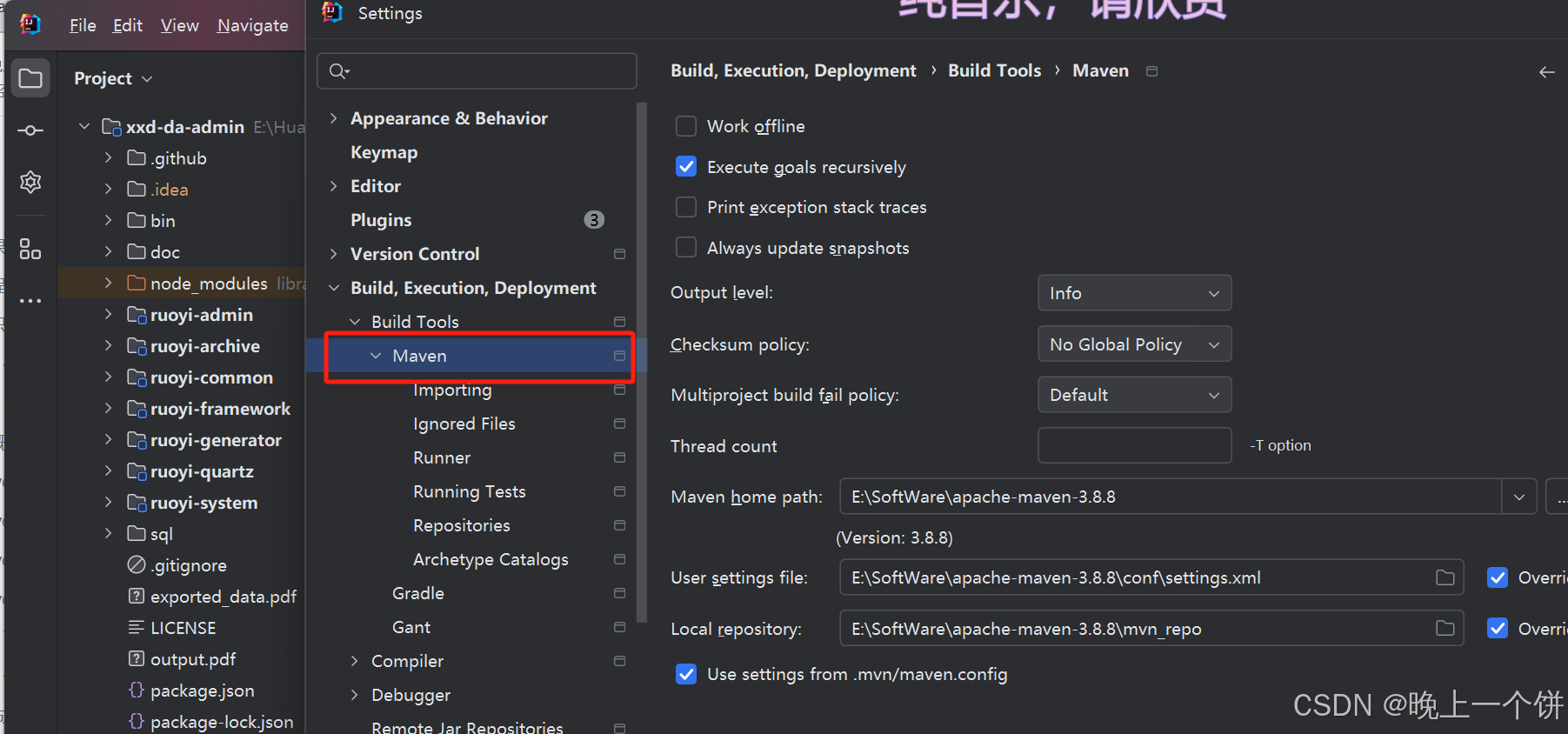Toggle Use settings from .mvn/maven.config

pyautogui.click(x=686, y=674)
